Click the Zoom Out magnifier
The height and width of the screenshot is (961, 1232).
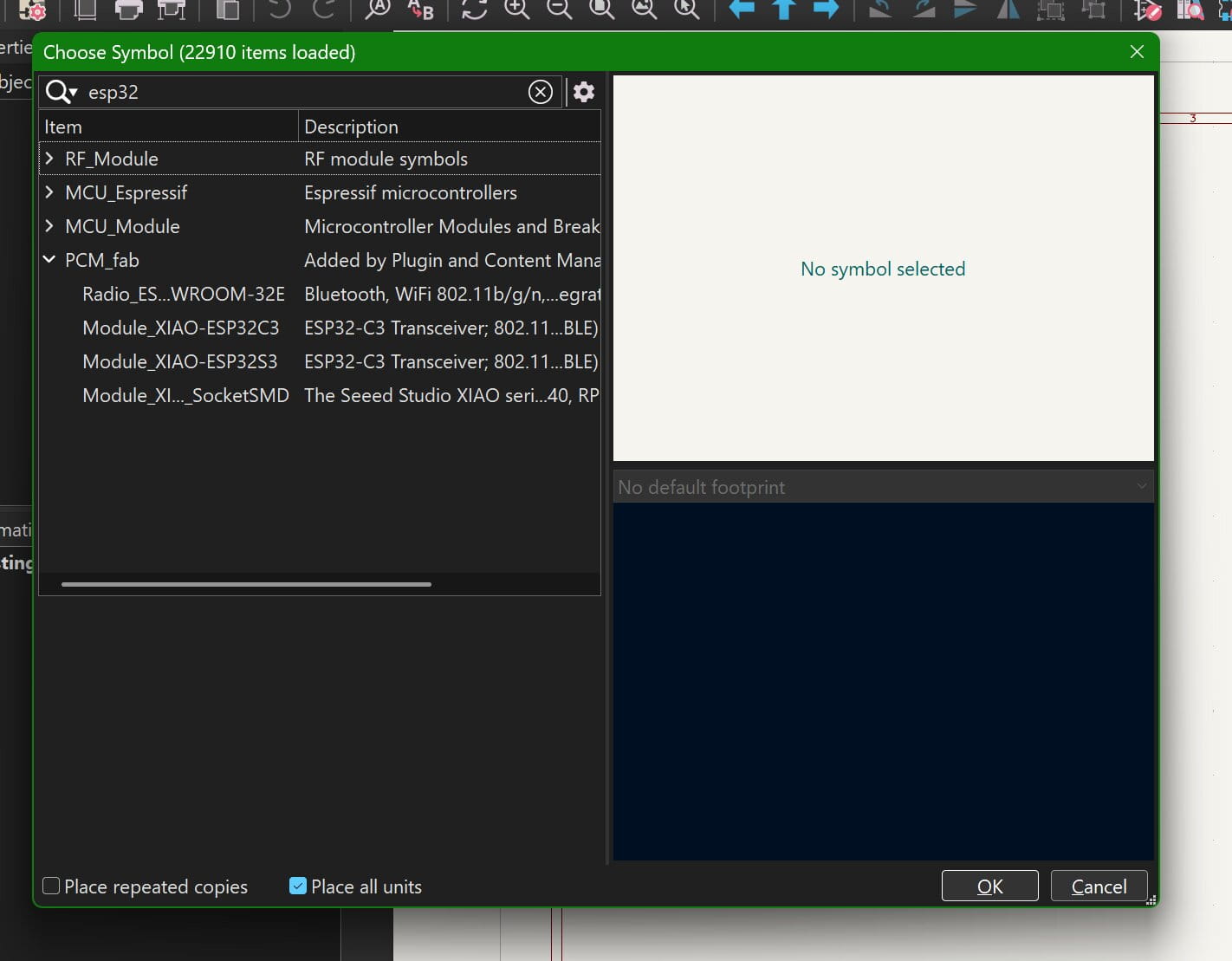560,10
